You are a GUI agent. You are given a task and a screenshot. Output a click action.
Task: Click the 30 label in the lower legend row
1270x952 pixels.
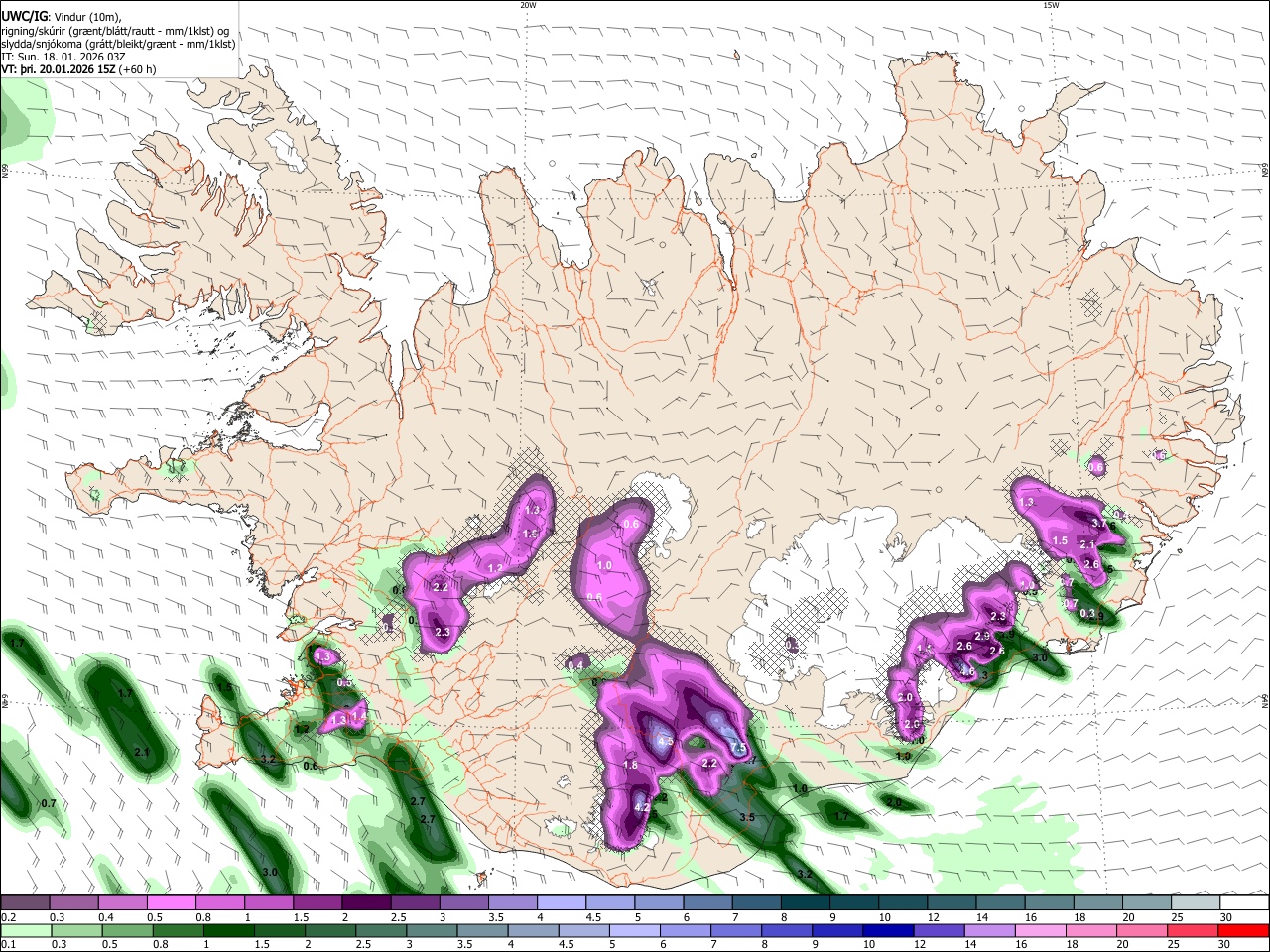click(x=1226, y=944)
